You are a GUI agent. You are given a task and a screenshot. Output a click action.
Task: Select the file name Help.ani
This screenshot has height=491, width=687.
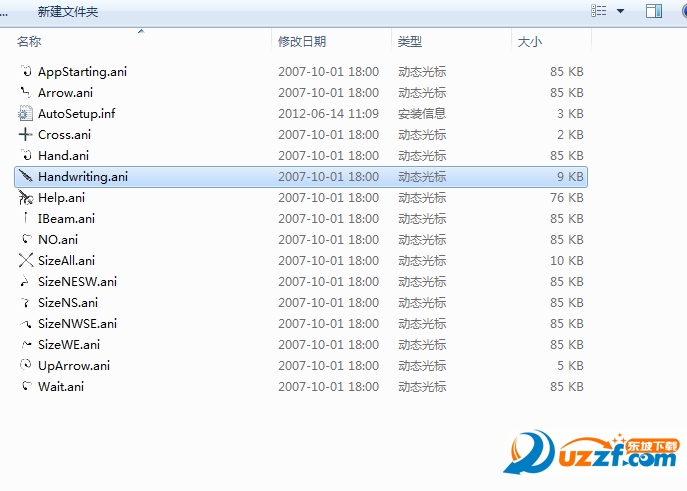tap(61, 198)
